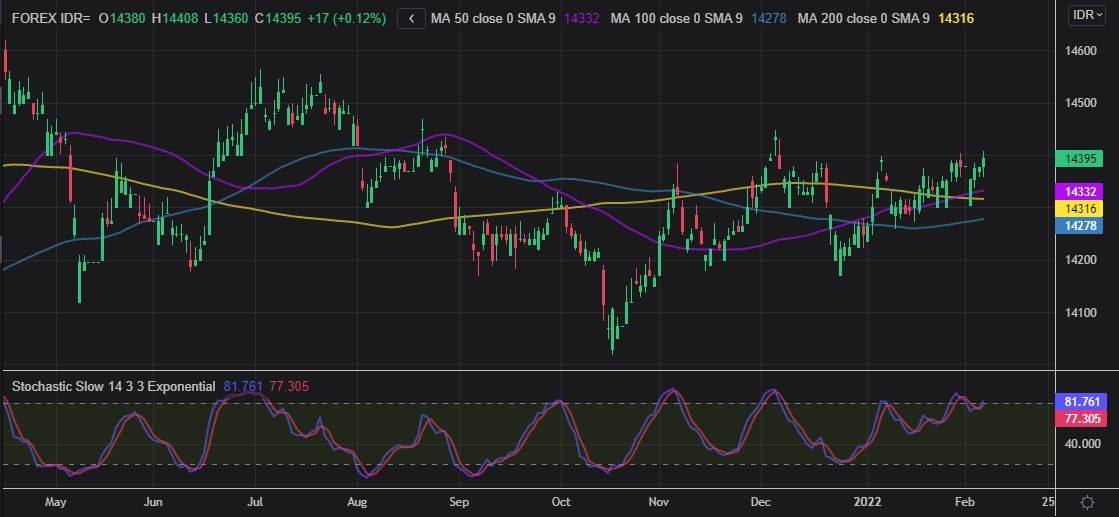This screenshot has height=517, width=1119.
Task: Click the 14278 value beside the MA 100 legend
Action: click(x=770, y=19)
